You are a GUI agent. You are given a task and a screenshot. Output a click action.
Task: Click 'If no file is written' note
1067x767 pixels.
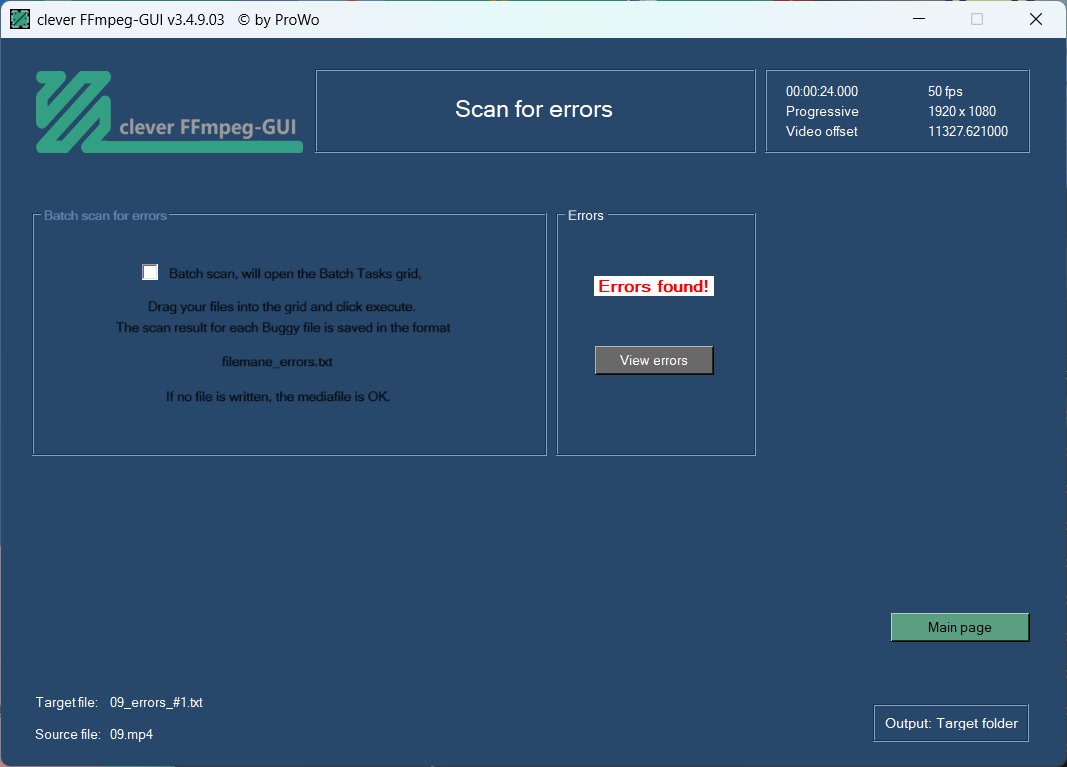pos(278,396)
